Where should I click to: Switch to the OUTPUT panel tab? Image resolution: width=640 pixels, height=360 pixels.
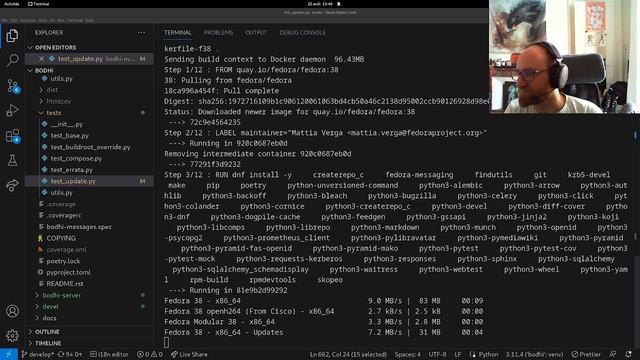[x=256, y=33]
